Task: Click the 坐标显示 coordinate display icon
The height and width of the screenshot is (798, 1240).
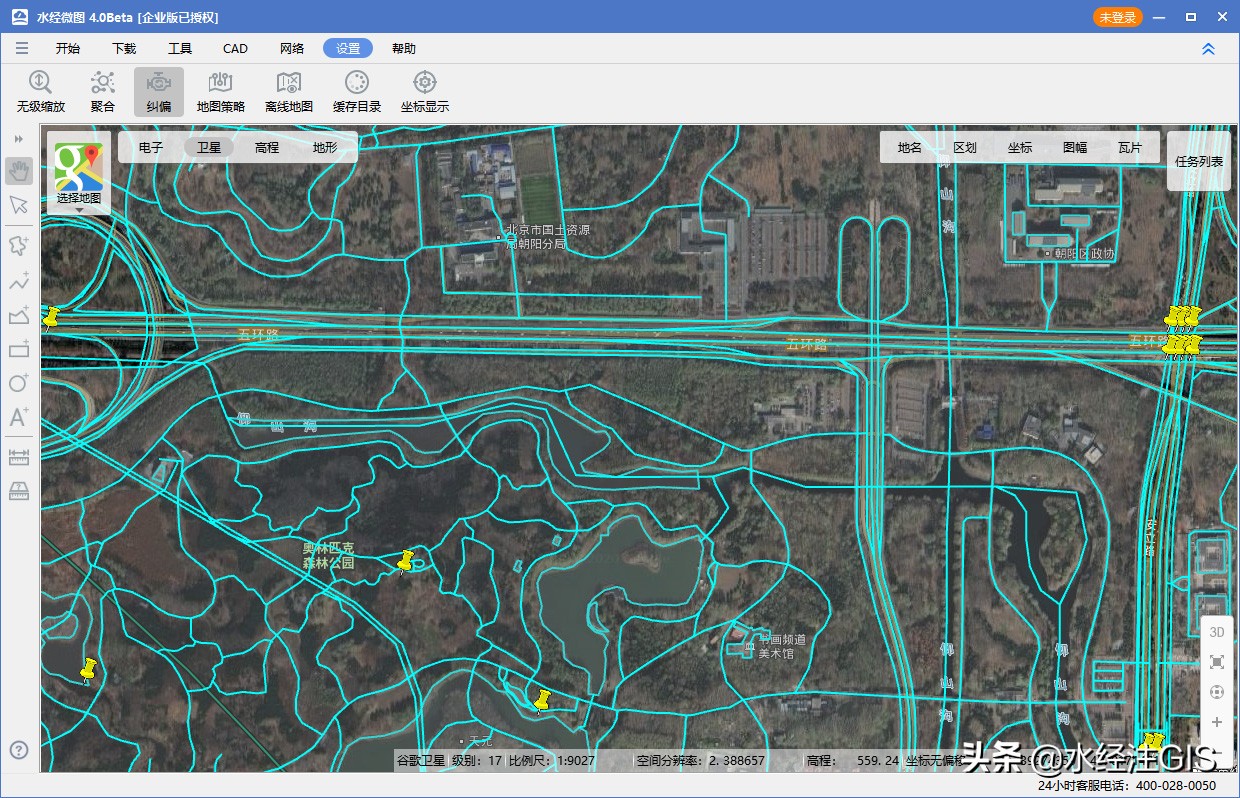Action: [x=425, y=91]
